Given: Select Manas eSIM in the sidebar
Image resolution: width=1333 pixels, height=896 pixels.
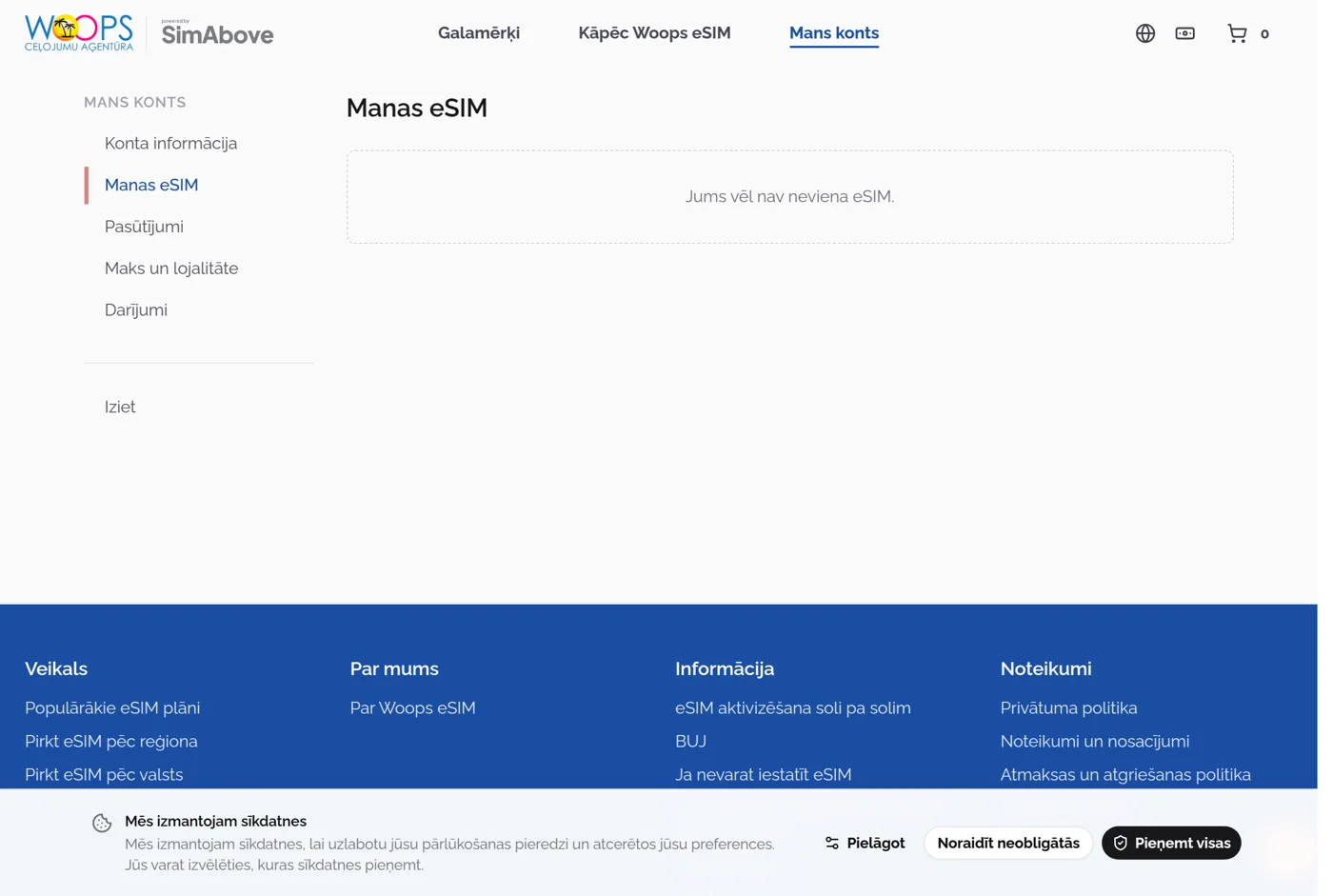Looking at the screenshot, I should click(151, 185).
